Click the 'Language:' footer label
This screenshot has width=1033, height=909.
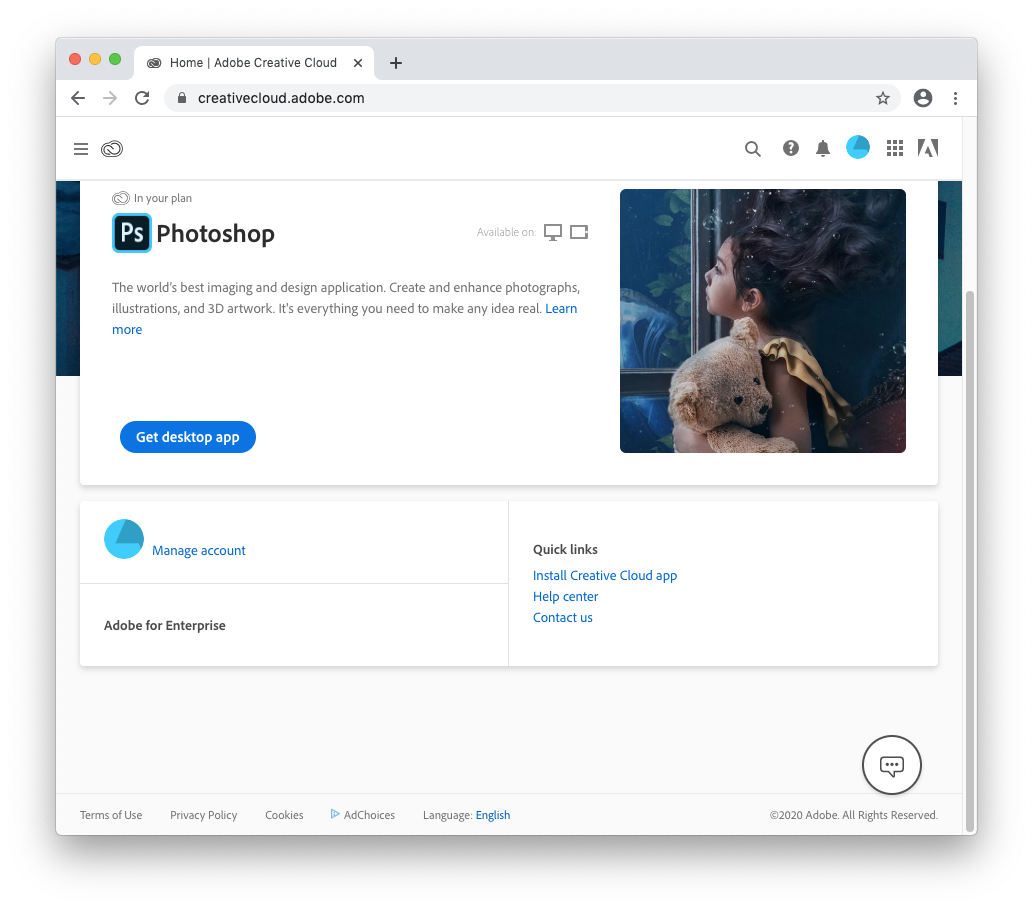pyautogui.click(x=447, y=815)
